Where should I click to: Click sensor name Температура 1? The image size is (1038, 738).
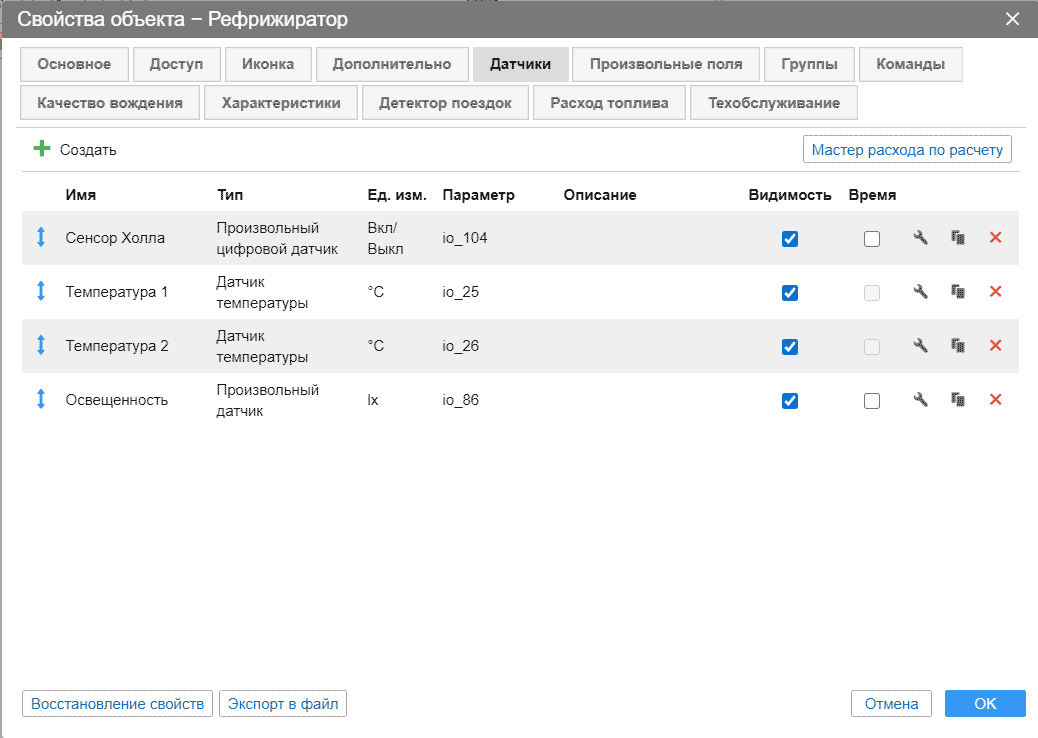point(117,292)
